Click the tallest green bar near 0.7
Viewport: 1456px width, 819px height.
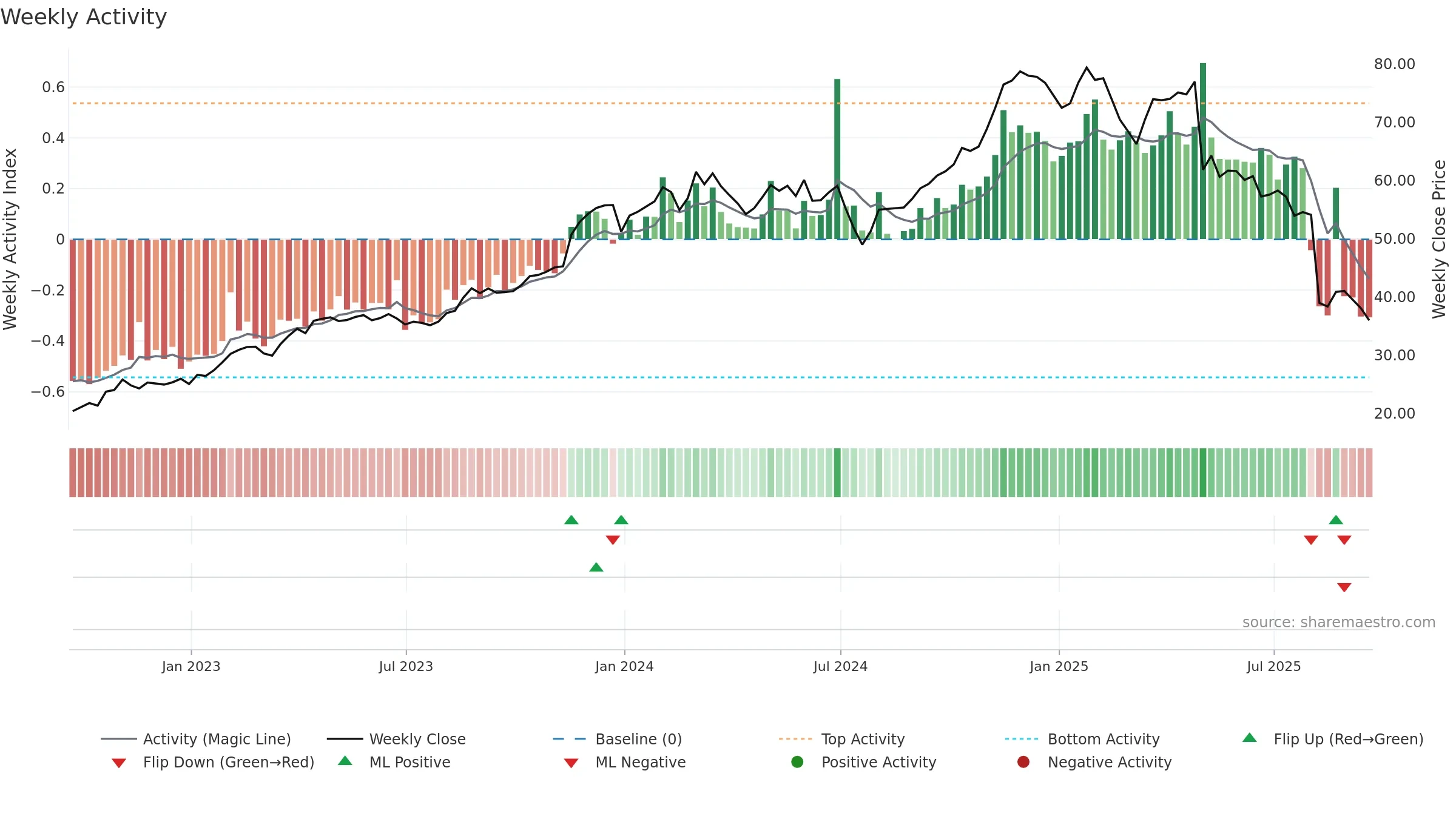(x=1203, y=151)
